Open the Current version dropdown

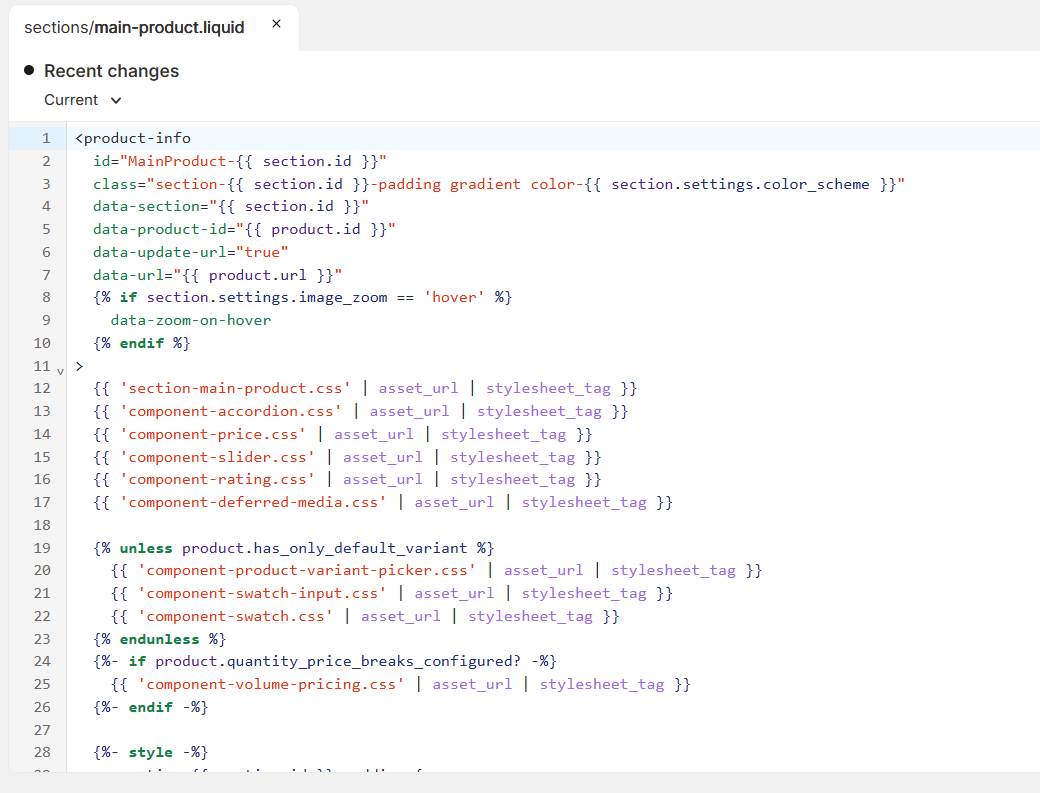point(83,100)
